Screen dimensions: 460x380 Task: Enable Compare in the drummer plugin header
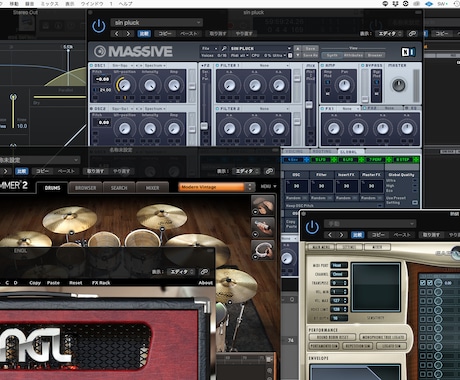click(x=22, y=171)
